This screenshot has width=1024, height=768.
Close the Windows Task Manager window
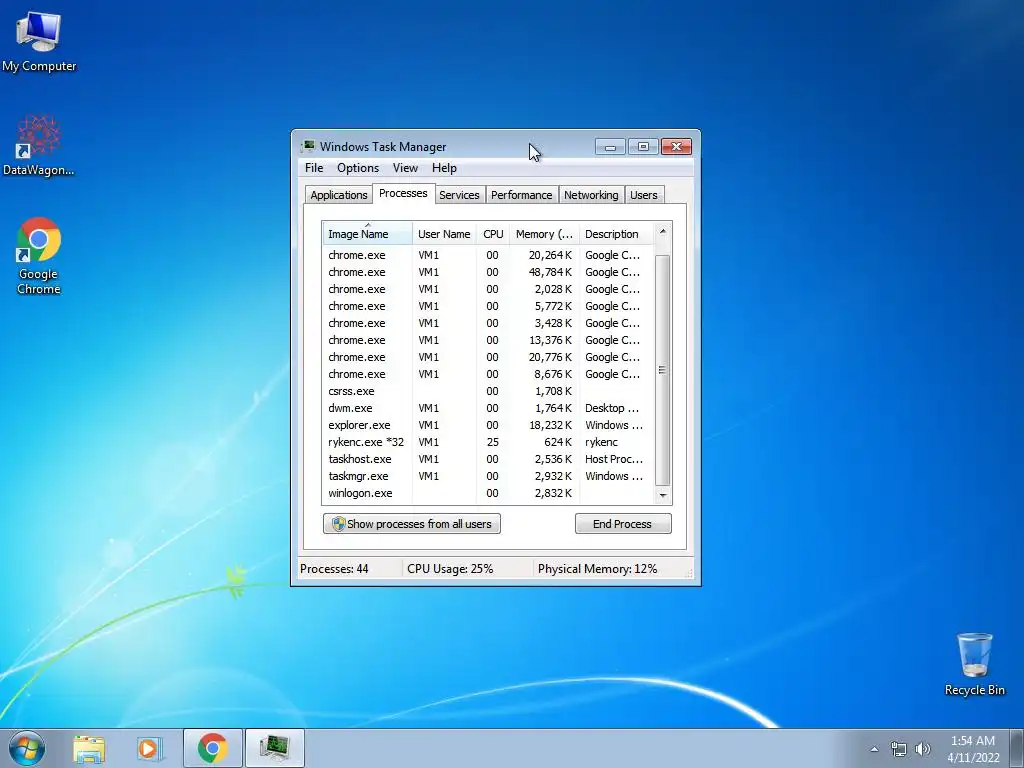click(677, 146)
